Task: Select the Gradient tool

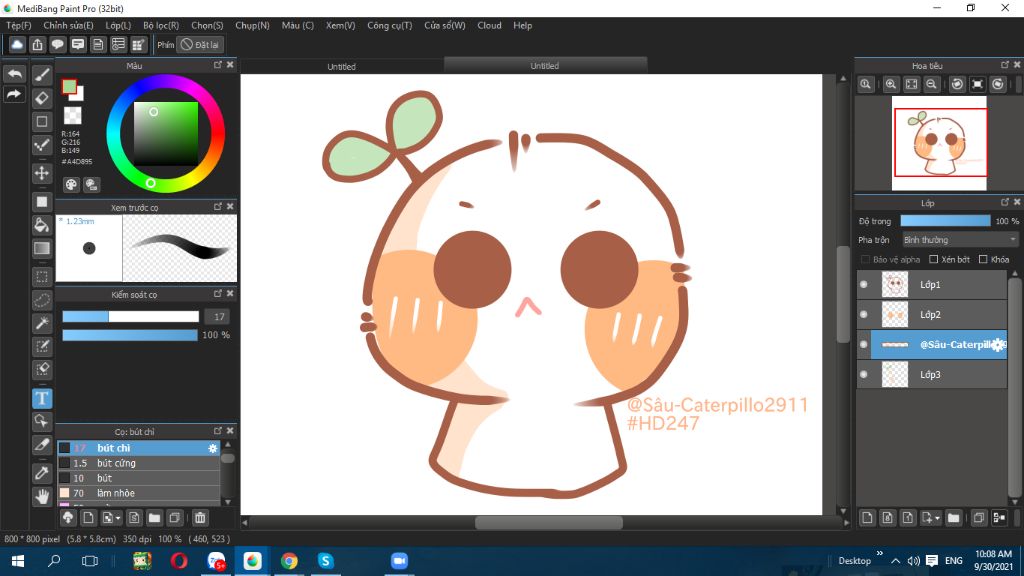Action: [42, 248]
